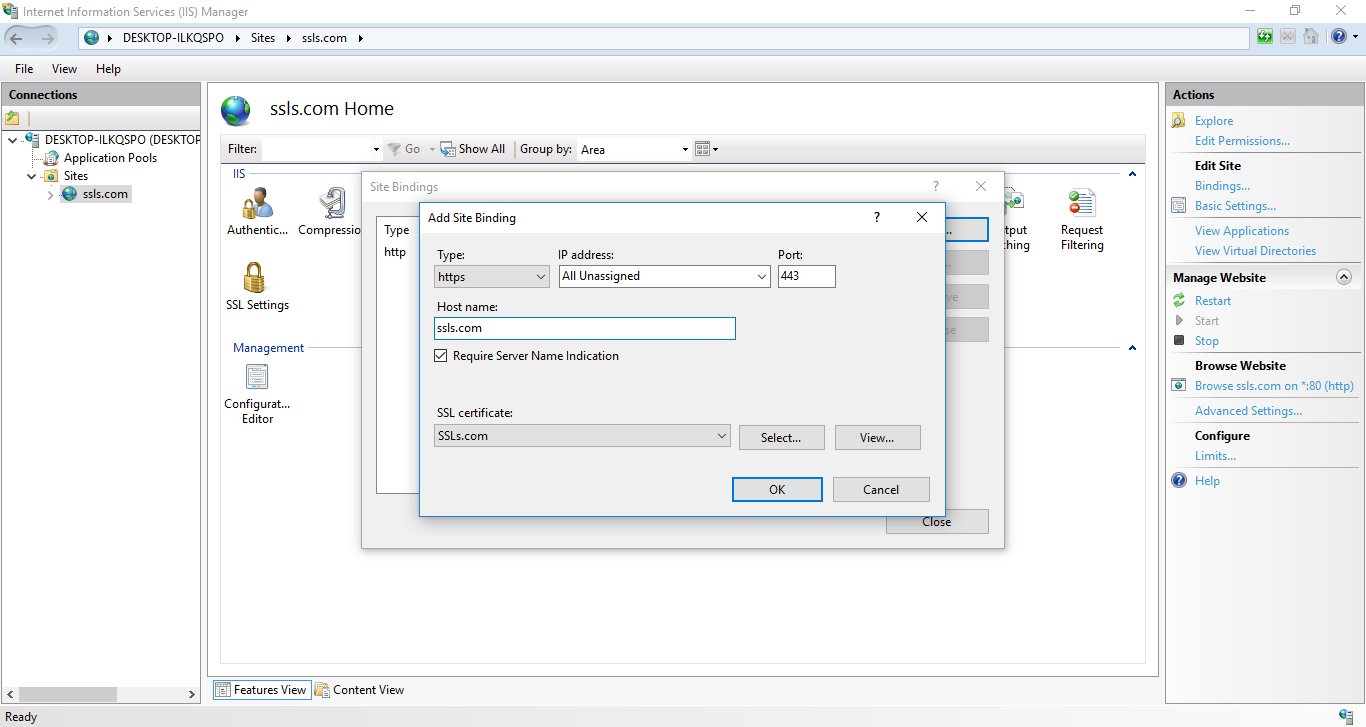1366x727 pixels.
Task: Collapse the DESKTOP-ILKQSPO server node
Action: (12, 140)
